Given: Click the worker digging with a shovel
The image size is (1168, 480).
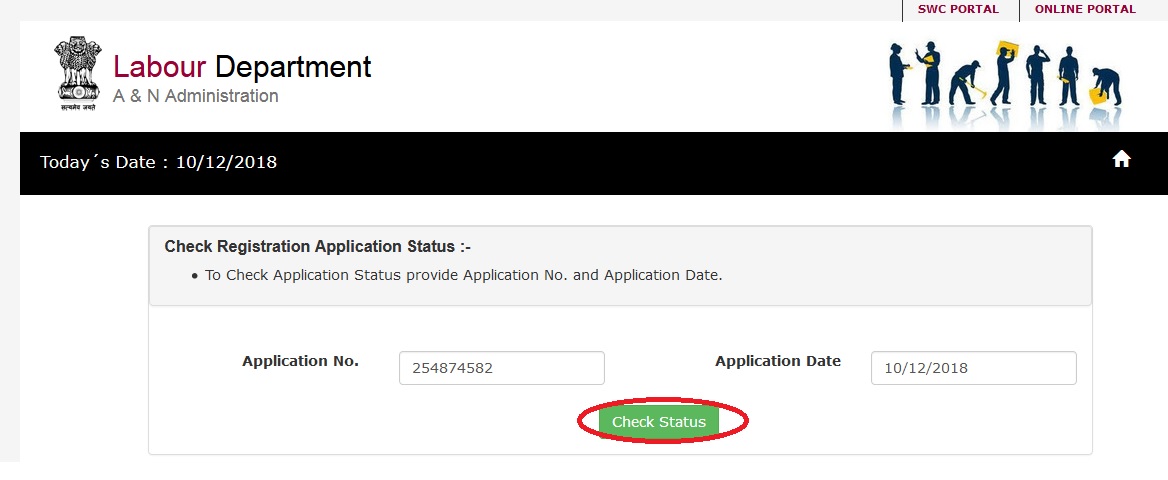Looking at the screenshot, I should click(966, 82).
